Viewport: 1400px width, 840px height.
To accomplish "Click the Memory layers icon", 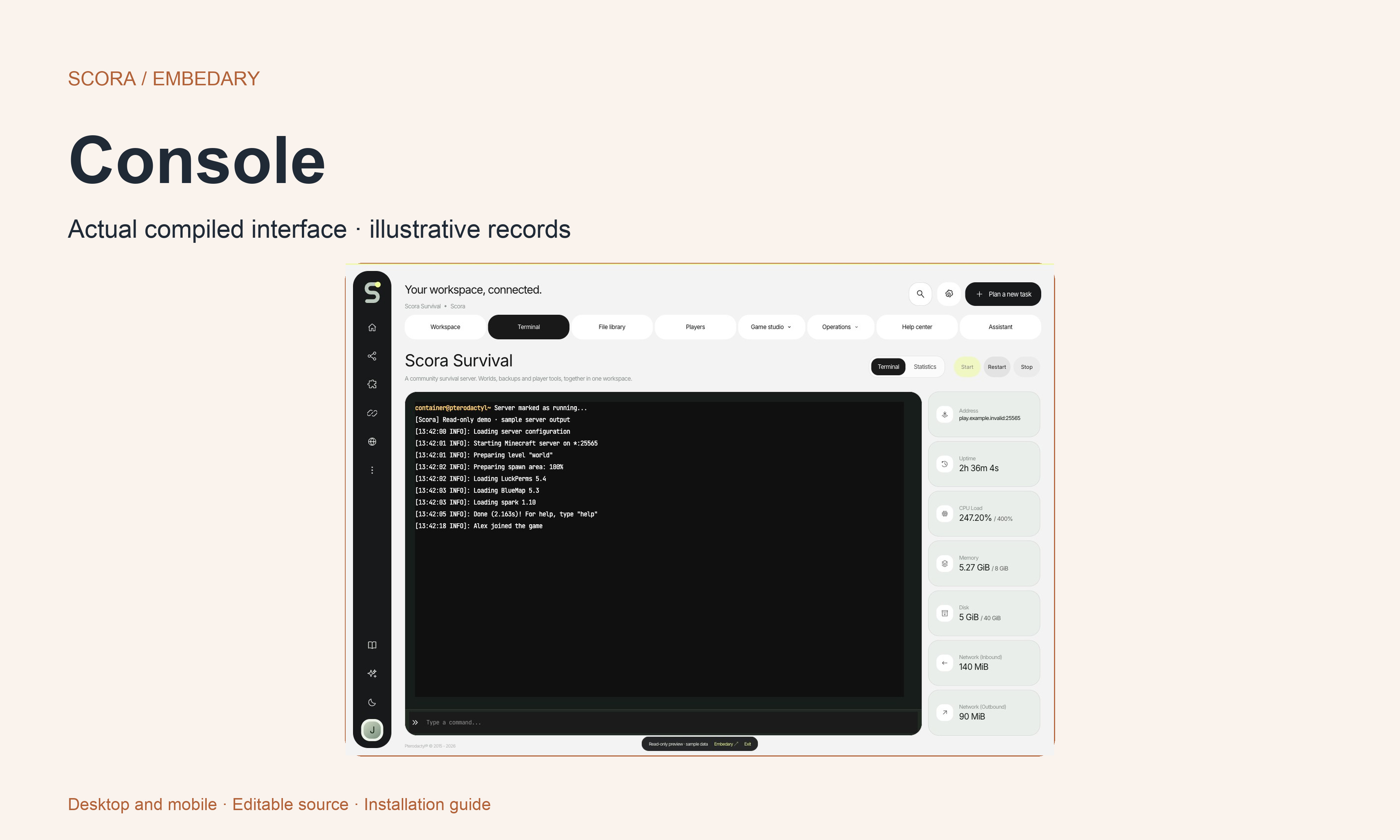I will (x=945, y=564).
